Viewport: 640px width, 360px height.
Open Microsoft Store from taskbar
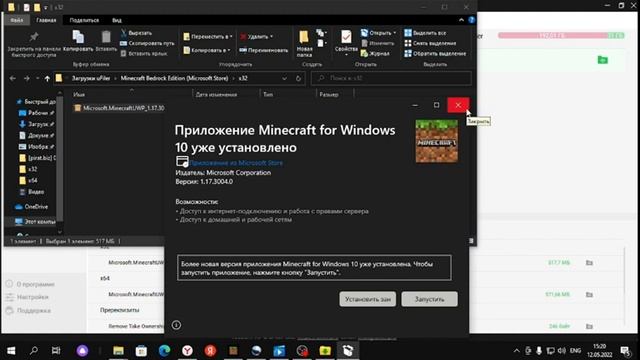(141, 351)
